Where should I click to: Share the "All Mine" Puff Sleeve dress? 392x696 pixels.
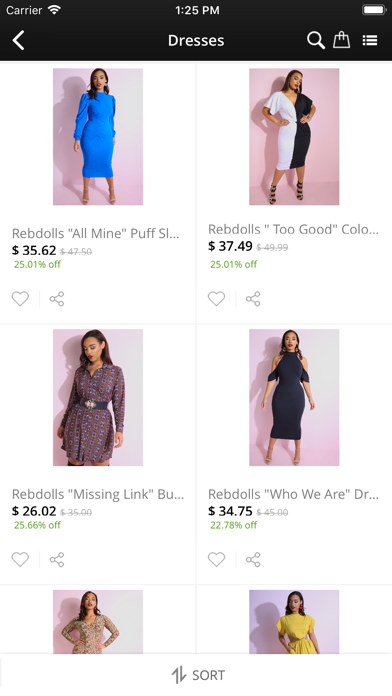[x=57, y=299]
